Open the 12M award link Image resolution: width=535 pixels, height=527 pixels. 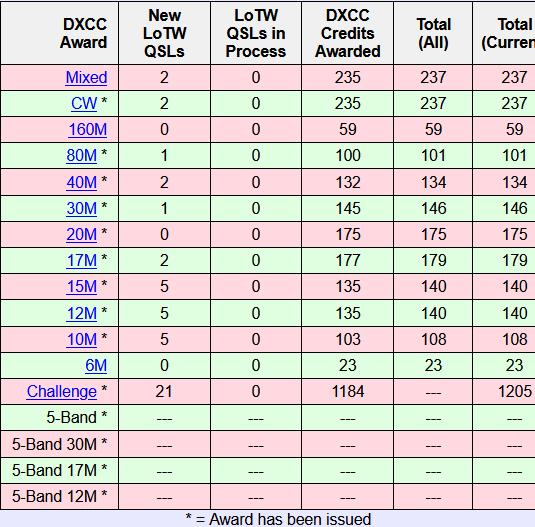(x=82, y=313)
